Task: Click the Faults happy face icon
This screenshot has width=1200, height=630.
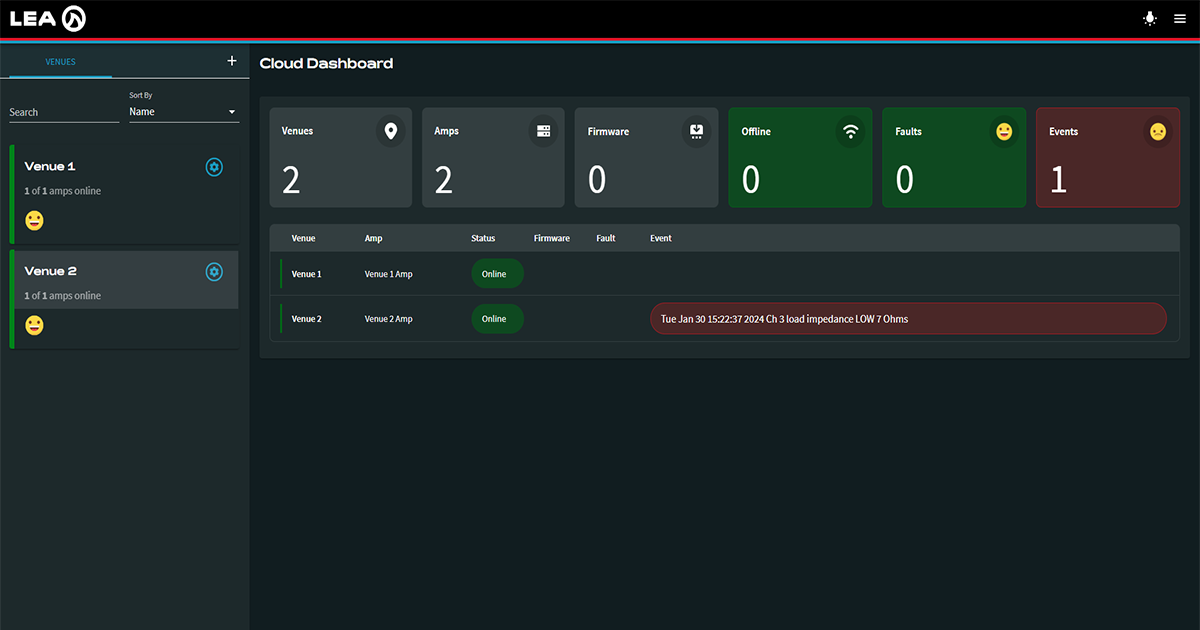Action: coord(1004,131)
